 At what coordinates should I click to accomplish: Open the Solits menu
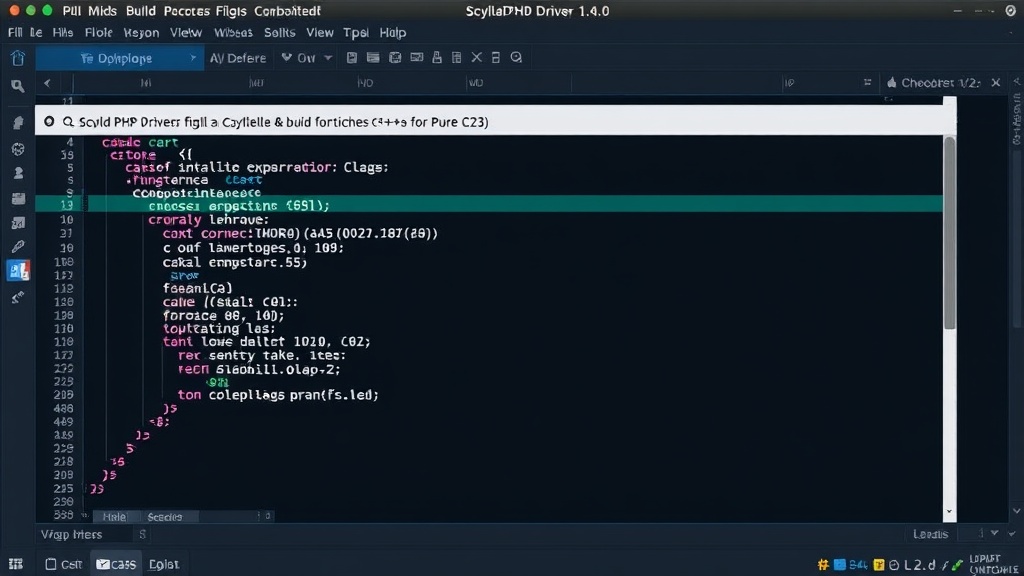pyautogui.click(x=280, y=33)
